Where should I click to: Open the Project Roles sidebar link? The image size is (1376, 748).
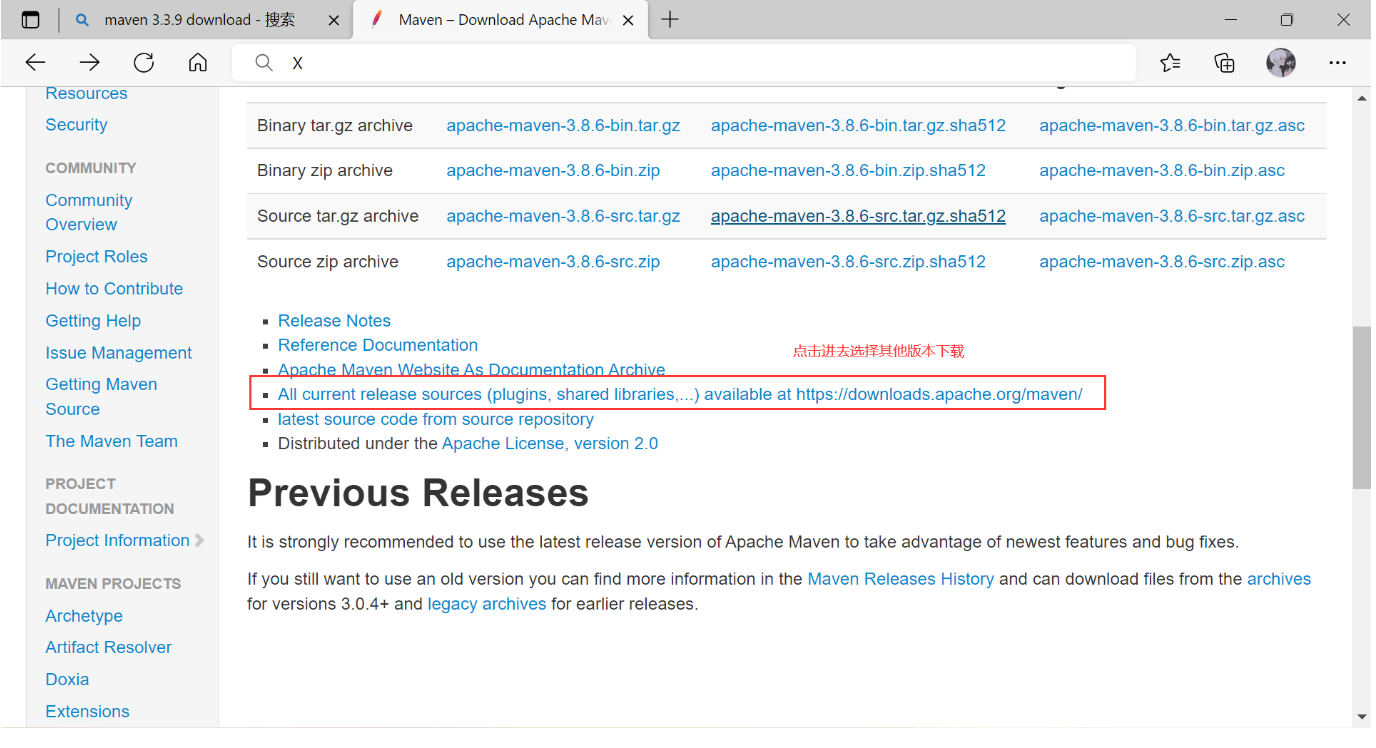pyautogui.click(x=97, y=257)
